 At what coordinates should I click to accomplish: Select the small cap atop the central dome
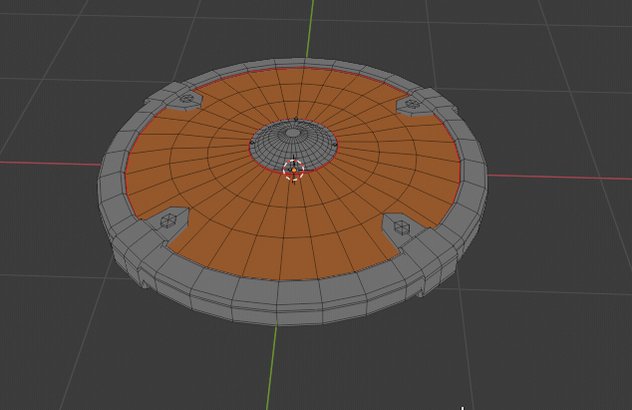(293, 133)
